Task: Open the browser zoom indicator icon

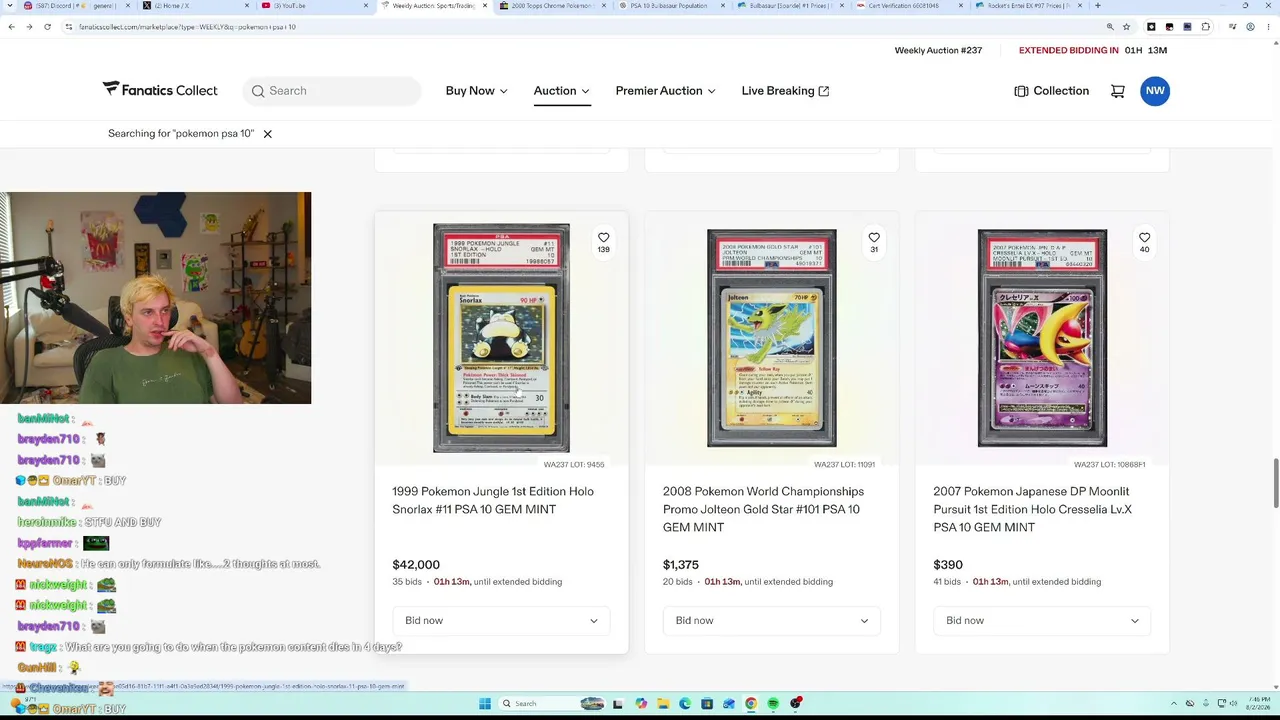Action: point(1110,27)
